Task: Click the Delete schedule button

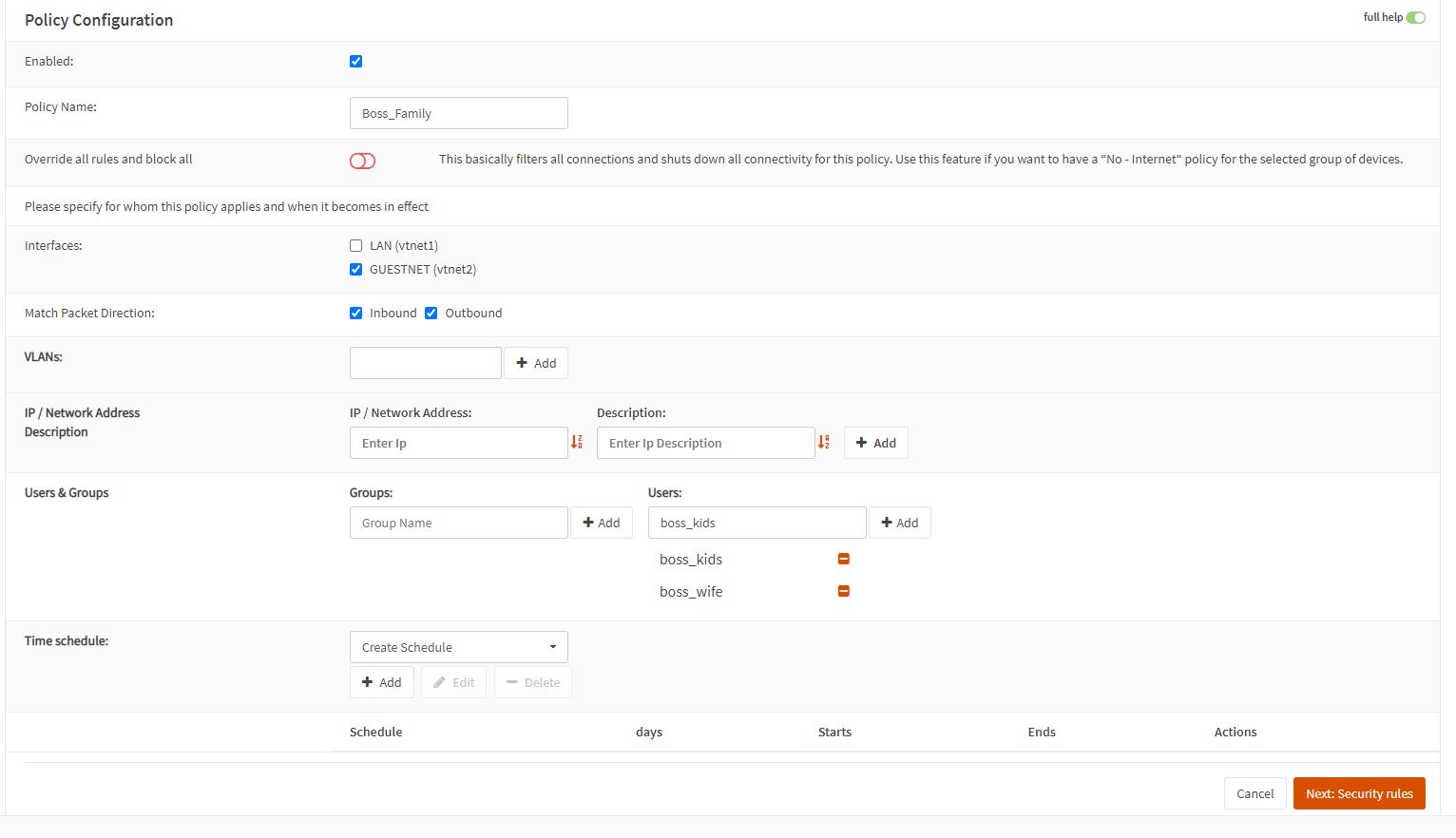Action: (532, 681)
